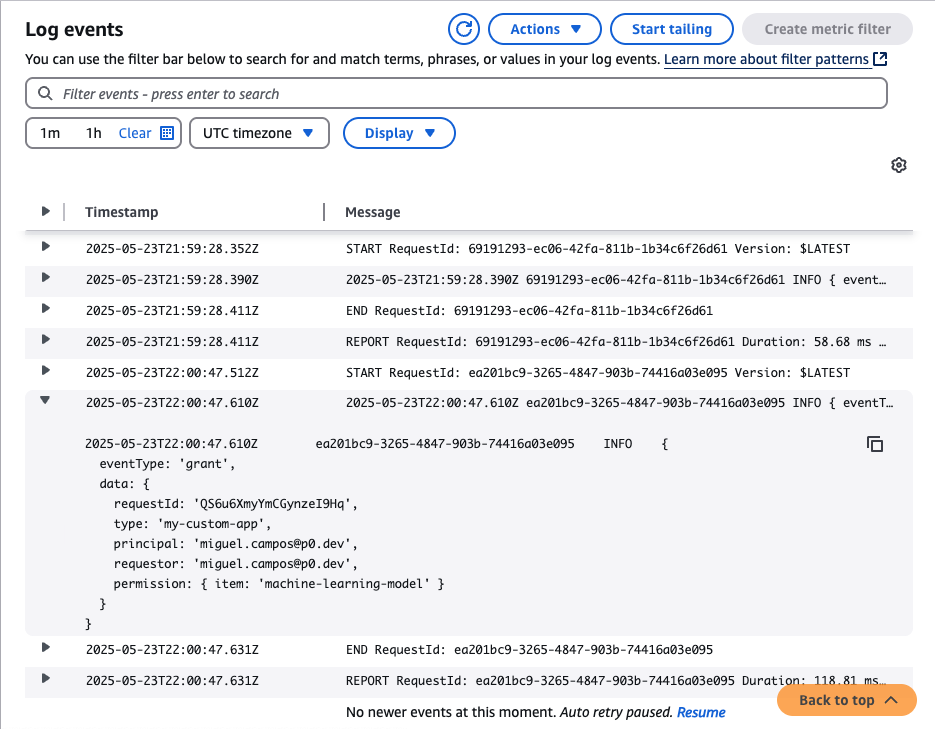Viewport: 935px width, 729px height.
Task: Open the calendar date range picker icon
Action: point(167,133)
